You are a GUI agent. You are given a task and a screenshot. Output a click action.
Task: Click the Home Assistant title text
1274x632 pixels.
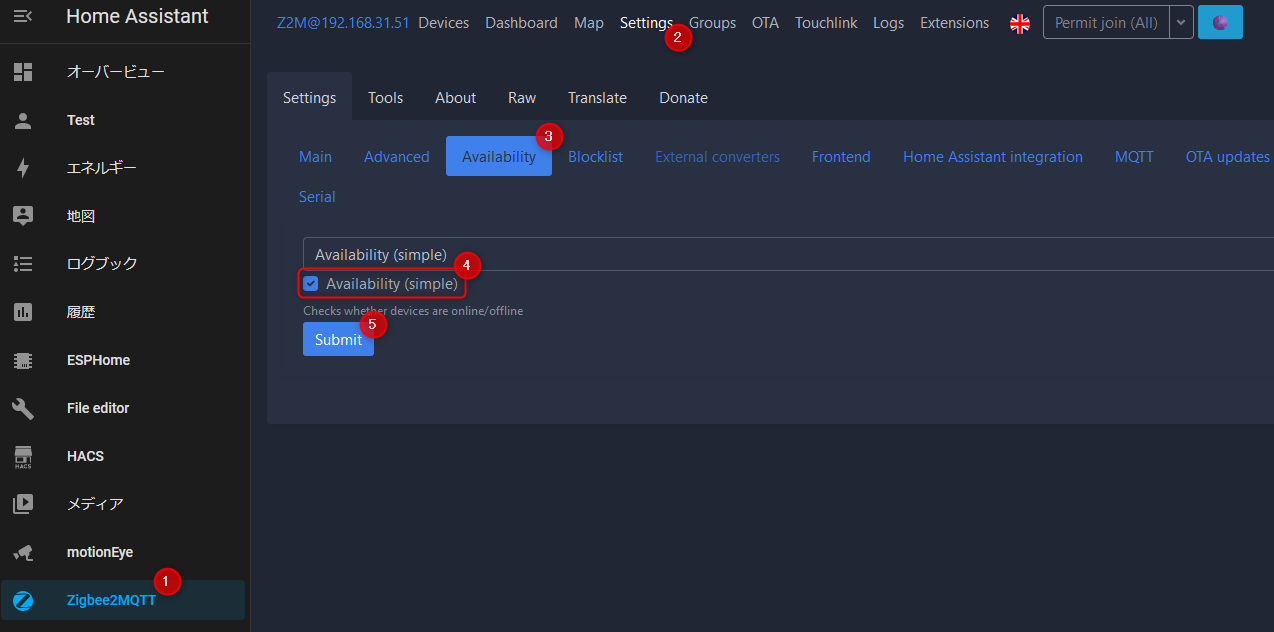pyautogui.click(x=138, y=16)
